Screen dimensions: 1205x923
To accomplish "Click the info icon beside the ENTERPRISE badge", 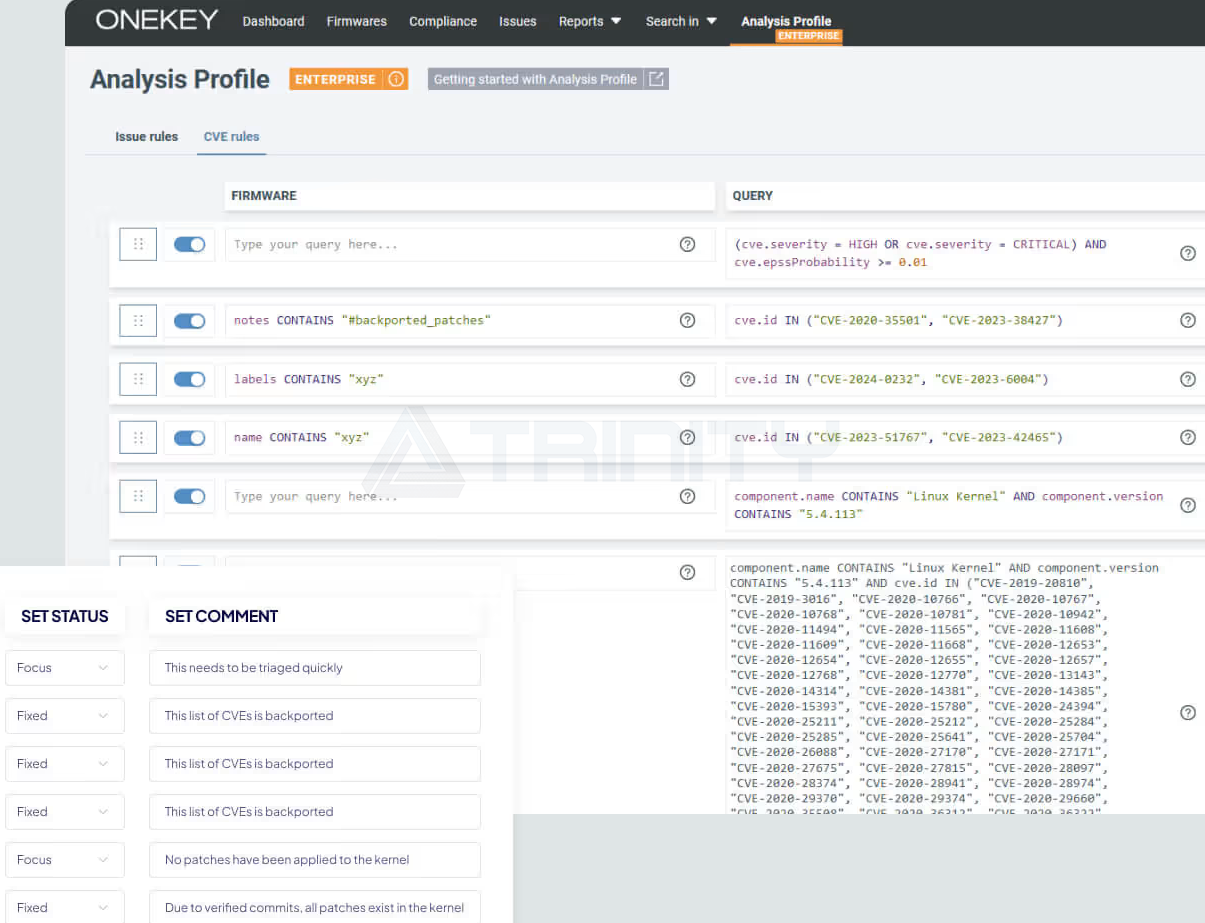I will tap(397, 79).
